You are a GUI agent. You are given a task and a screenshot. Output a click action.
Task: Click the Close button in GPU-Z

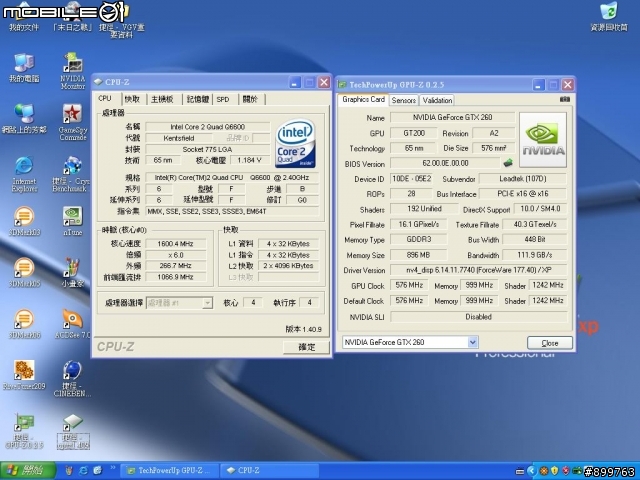click(549, 343)
